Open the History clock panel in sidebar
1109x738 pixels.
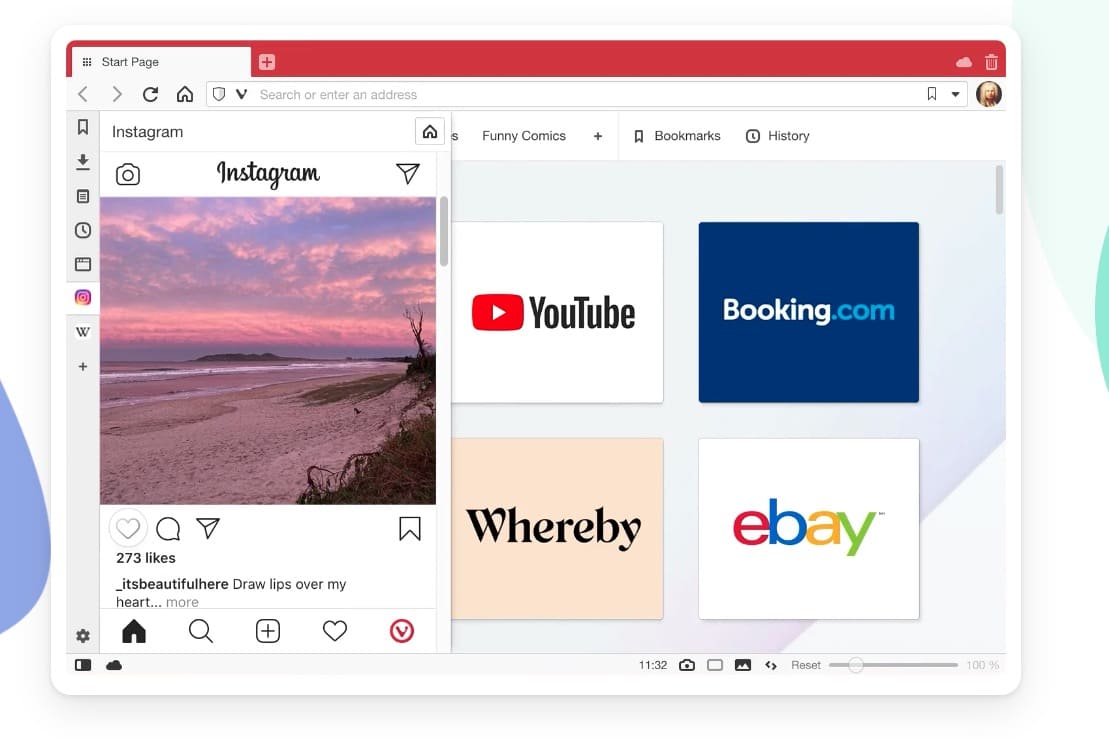point(83,230)
